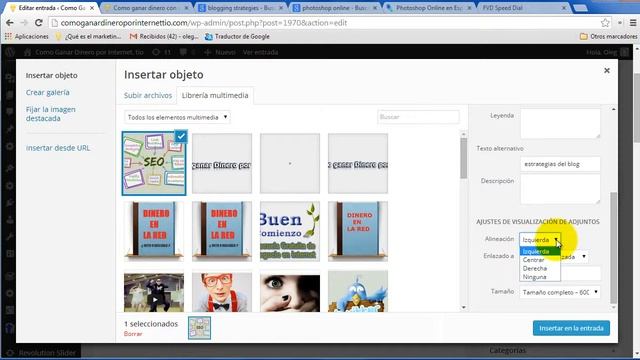Click the selected image preview in footer
This screenshot has height=360, width=640.
[199, 328]
